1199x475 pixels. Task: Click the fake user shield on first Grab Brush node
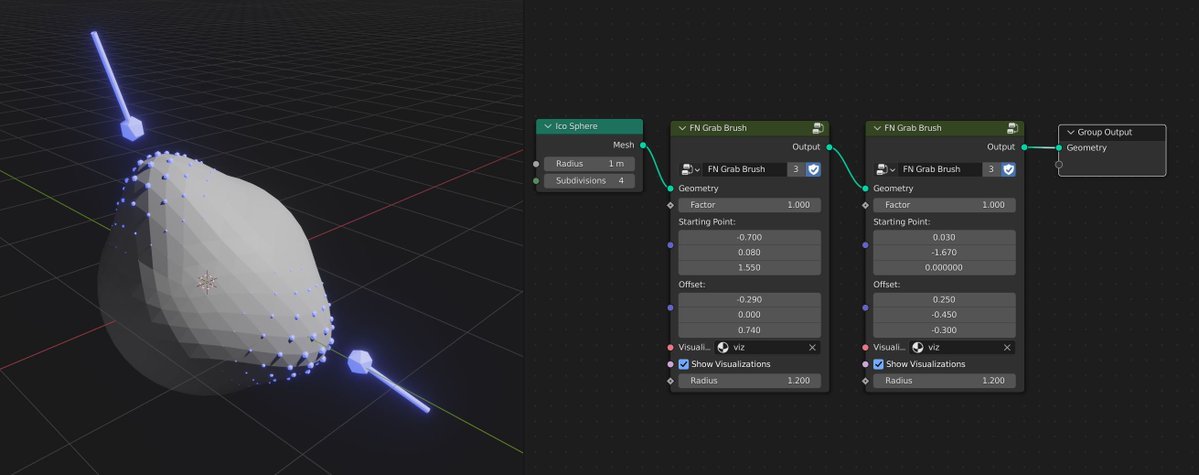point(813,169)
